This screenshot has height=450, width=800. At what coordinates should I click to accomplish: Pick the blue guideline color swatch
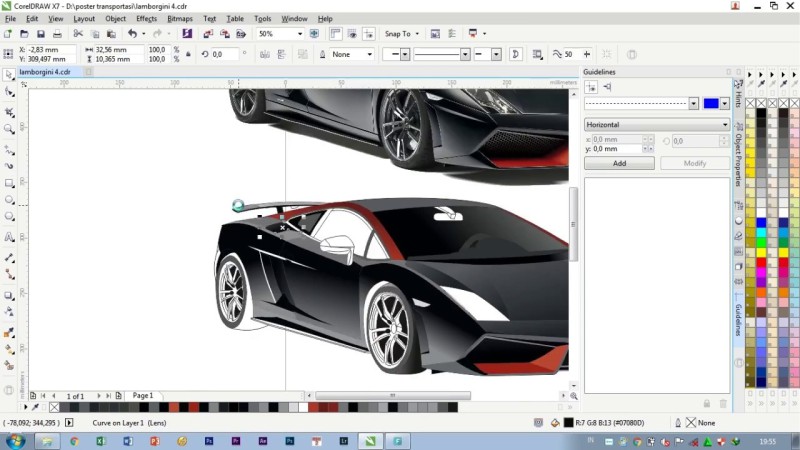[x=711, y=104]
